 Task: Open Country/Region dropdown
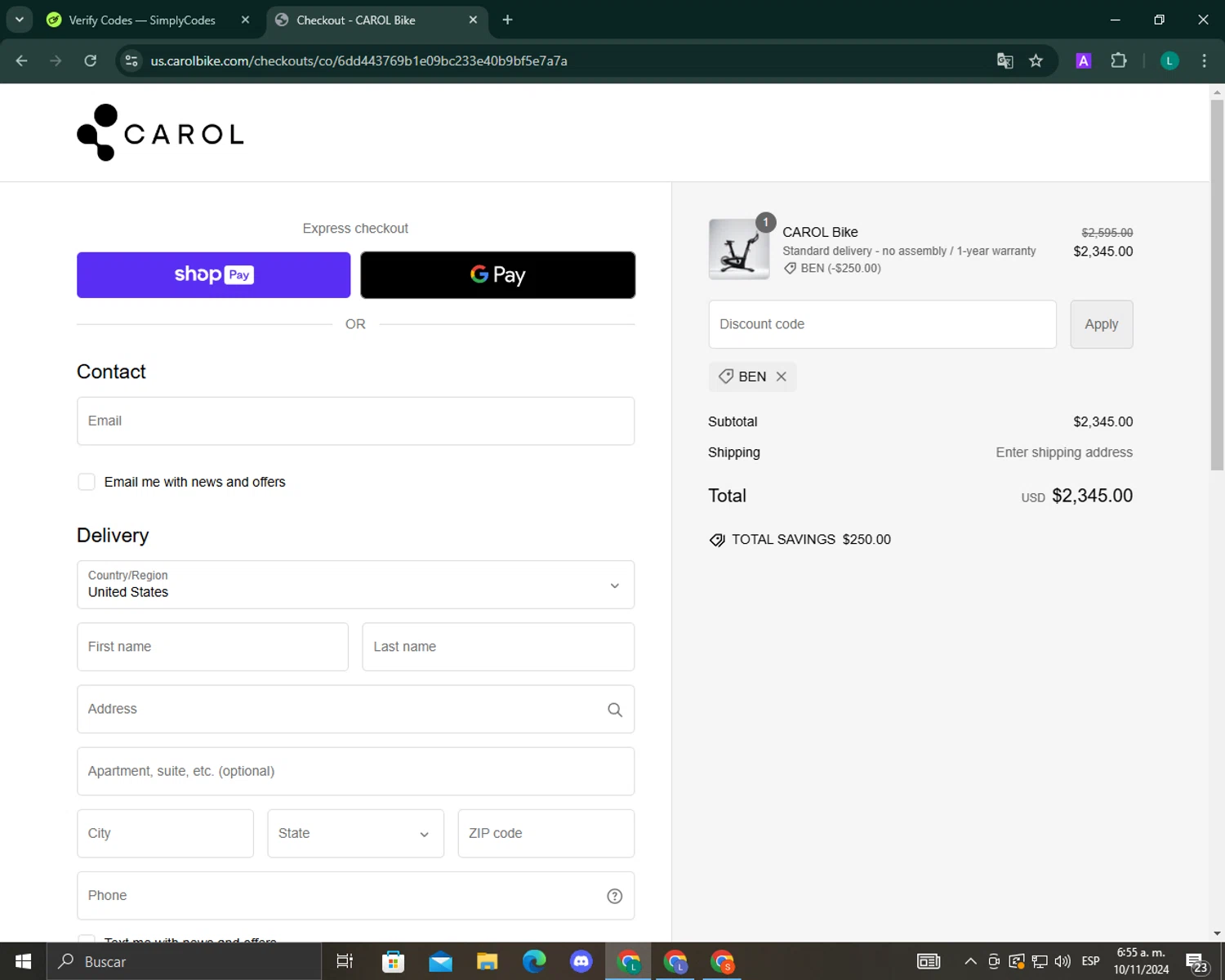355,585
